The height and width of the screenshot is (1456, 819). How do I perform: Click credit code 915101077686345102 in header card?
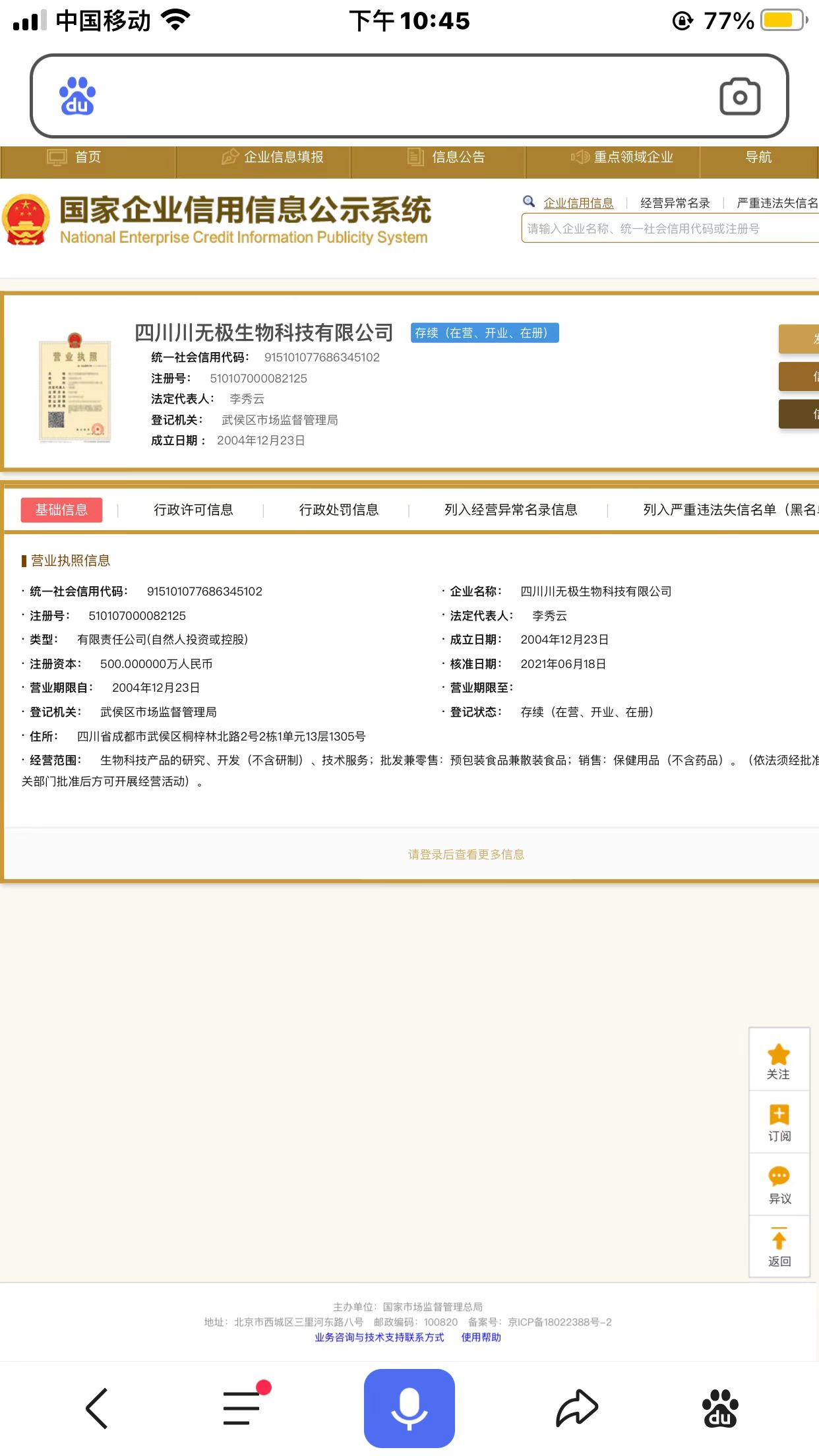pos(322,357)
